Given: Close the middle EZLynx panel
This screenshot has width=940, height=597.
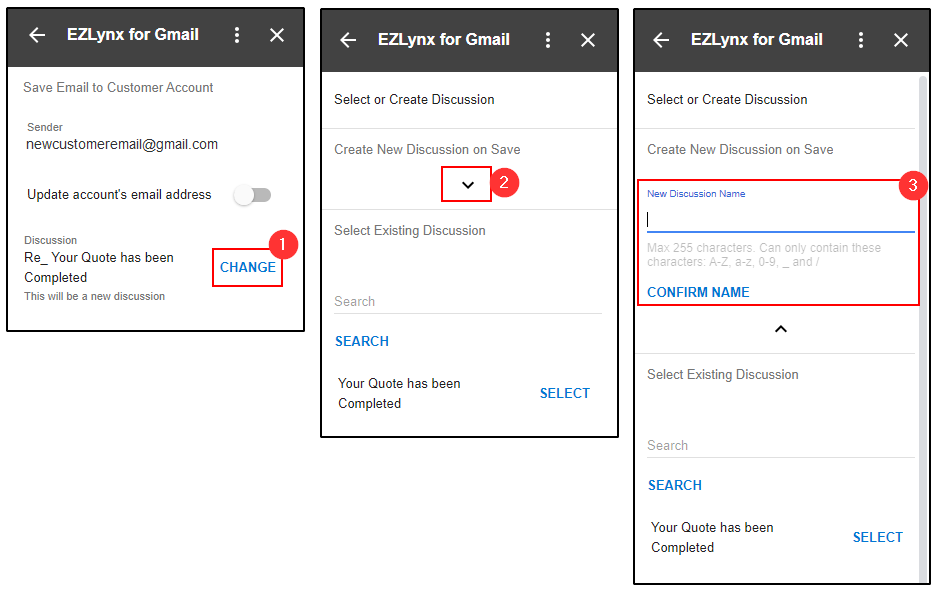Looking at the screenshot, I should [x=588, y=40].
